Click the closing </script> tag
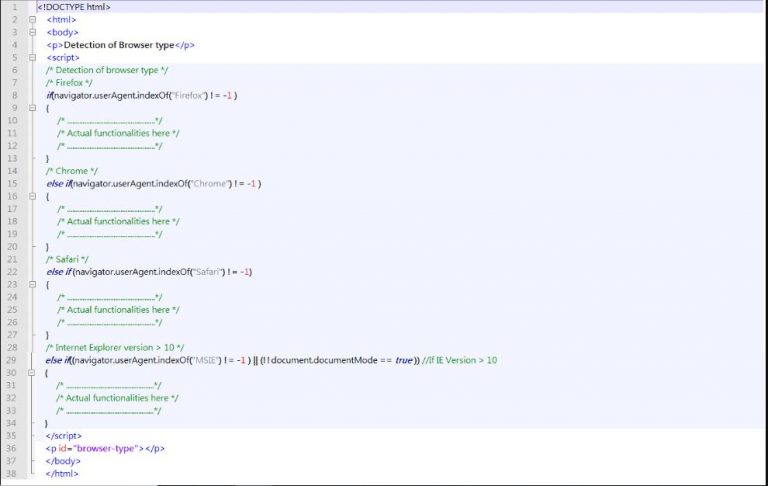The image size is (768, 486). tap(64, 436)
